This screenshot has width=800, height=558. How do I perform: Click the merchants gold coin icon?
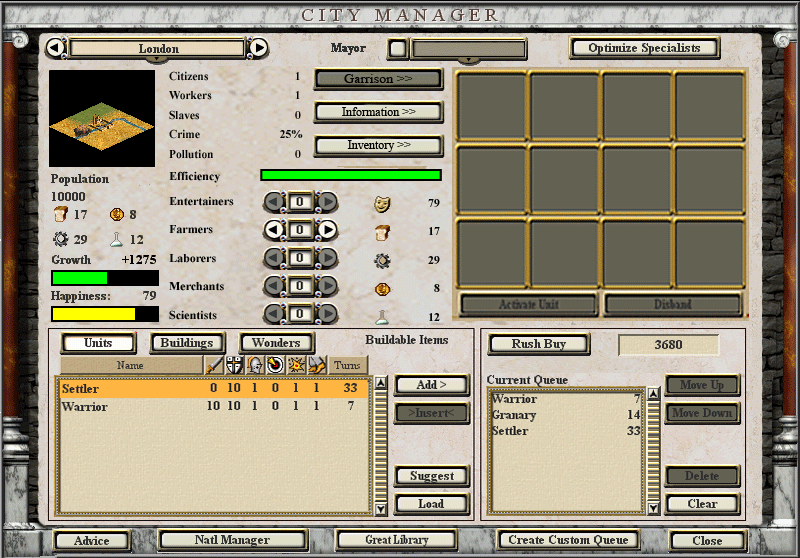(x=382, y=289)
